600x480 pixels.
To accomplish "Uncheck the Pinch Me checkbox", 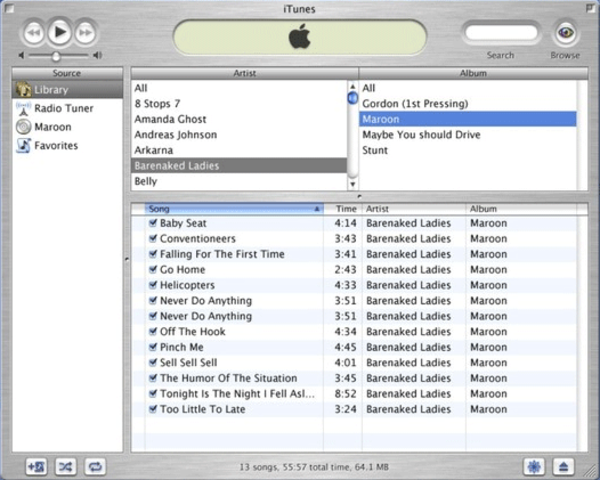I will coord(153,347).
